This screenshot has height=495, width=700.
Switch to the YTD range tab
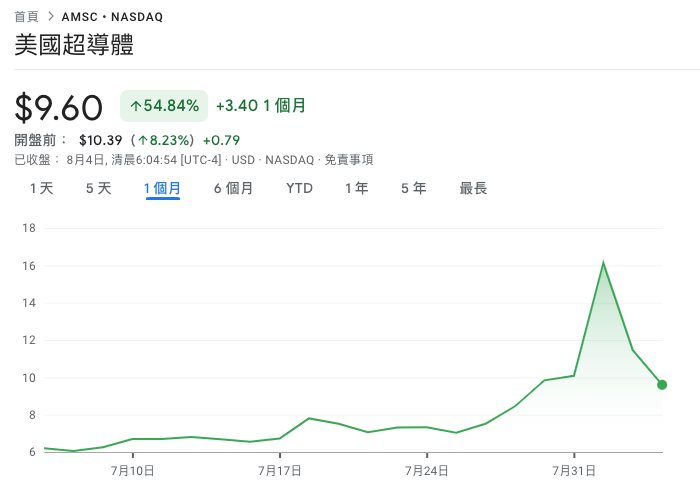tap(299, 188)
